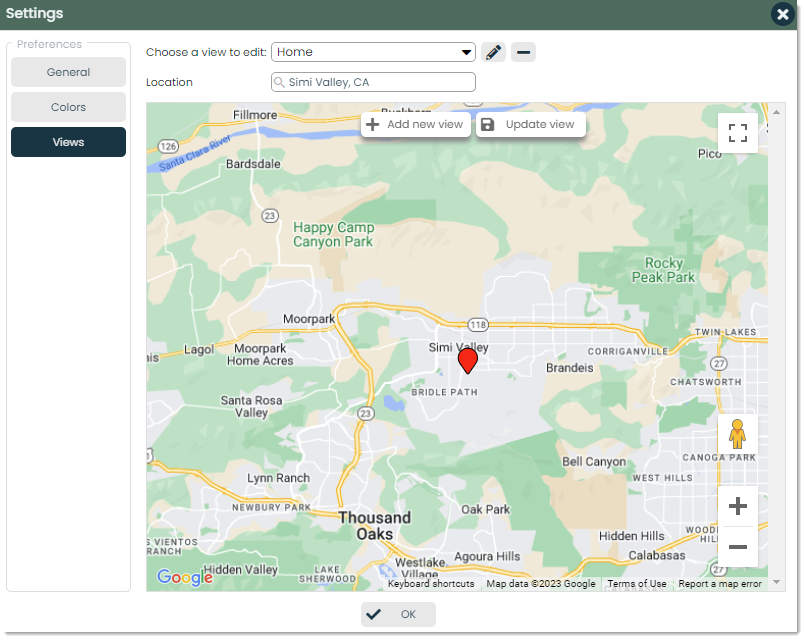The width and height of the screenshot is (805, 640).
Task: Zoom out on the map
Action: coord(738,547)
